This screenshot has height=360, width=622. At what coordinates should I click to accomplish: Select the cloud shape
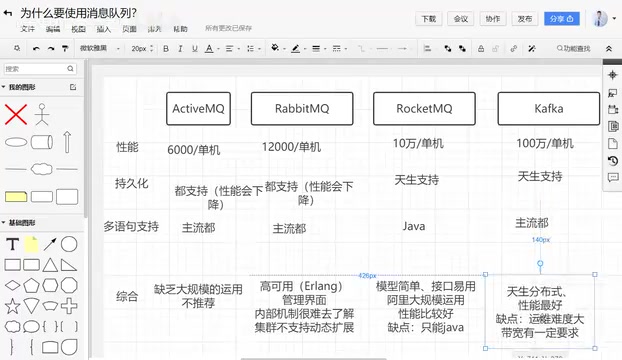tap(42, 169)
